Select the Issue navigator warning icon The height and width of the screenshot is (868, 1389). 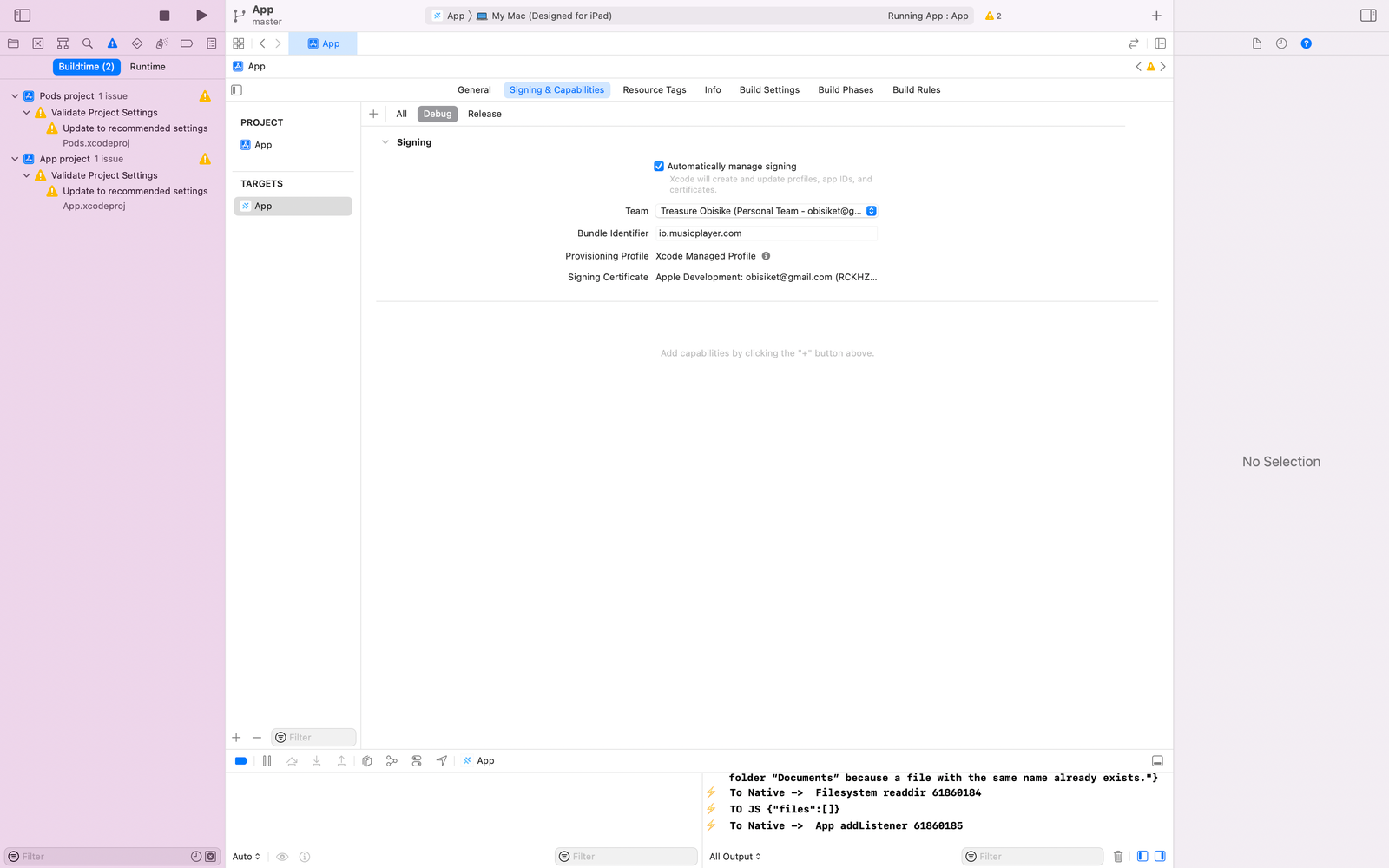tap(112, 43)
